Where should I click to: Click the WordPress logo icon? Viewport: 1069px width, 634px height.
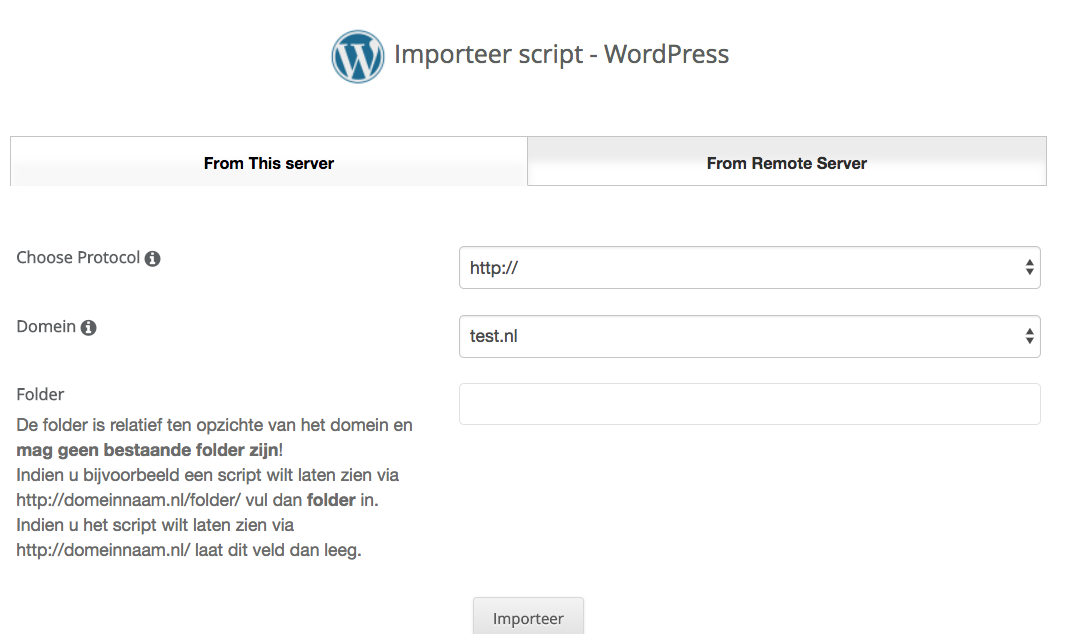point(357,56)
